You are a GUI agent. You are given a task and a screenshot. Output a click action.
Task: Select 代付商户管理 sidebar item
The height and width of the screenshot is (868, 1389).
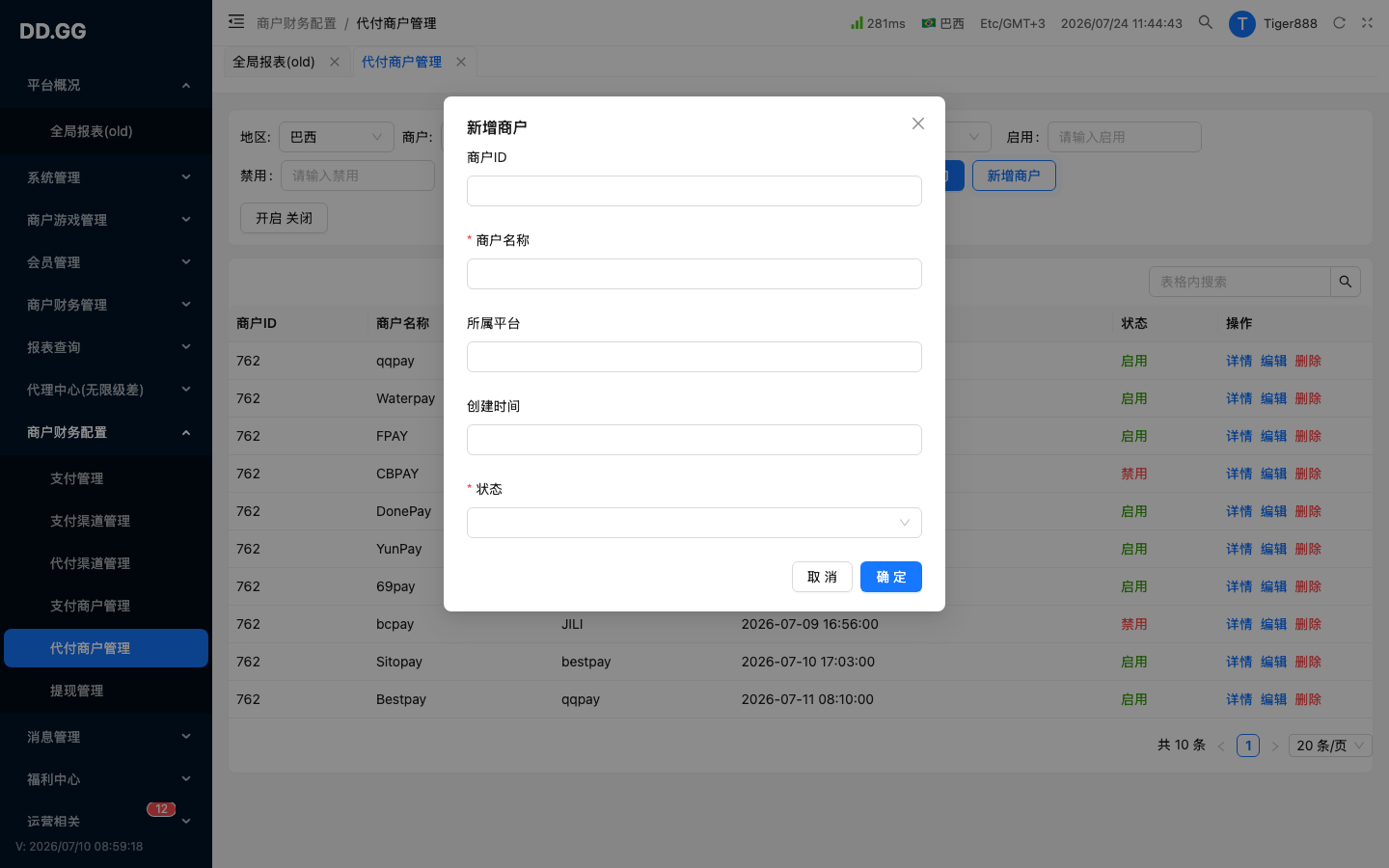[x=106, y=648]
